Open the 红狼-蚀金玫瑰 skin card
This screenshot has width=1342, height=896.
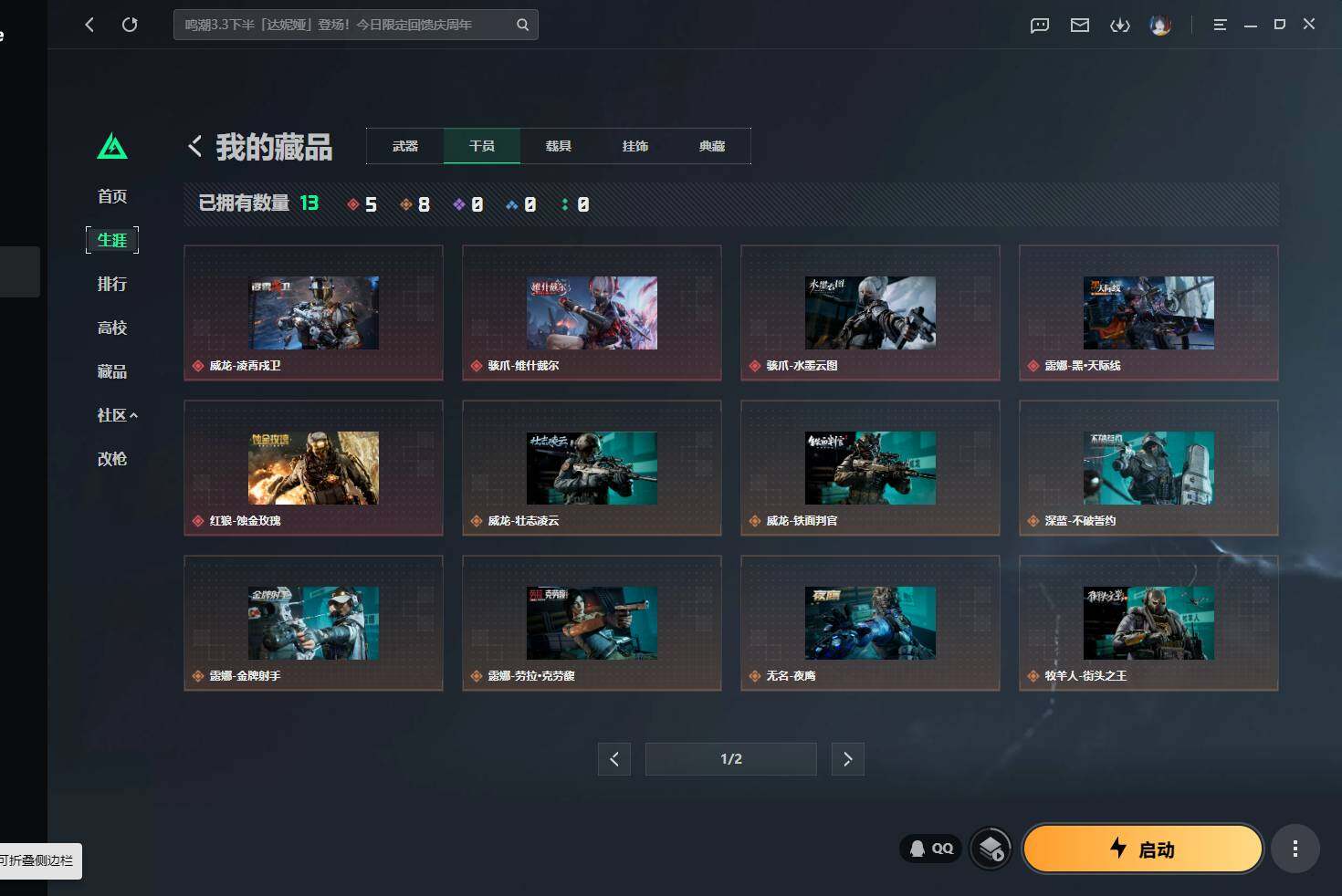[313, 468]
